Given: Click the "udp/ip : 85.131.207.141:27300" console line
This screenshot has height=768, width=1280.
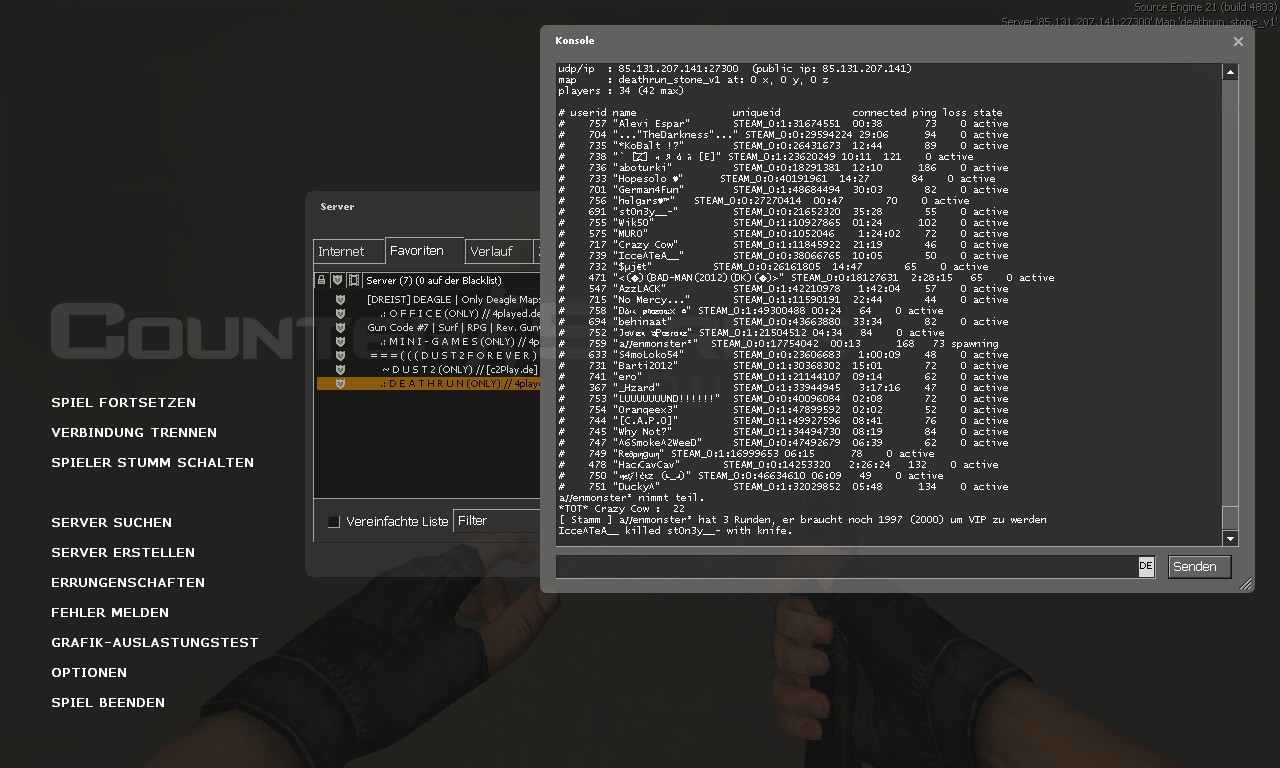Looking at the screenshot, I should (735, 69).
